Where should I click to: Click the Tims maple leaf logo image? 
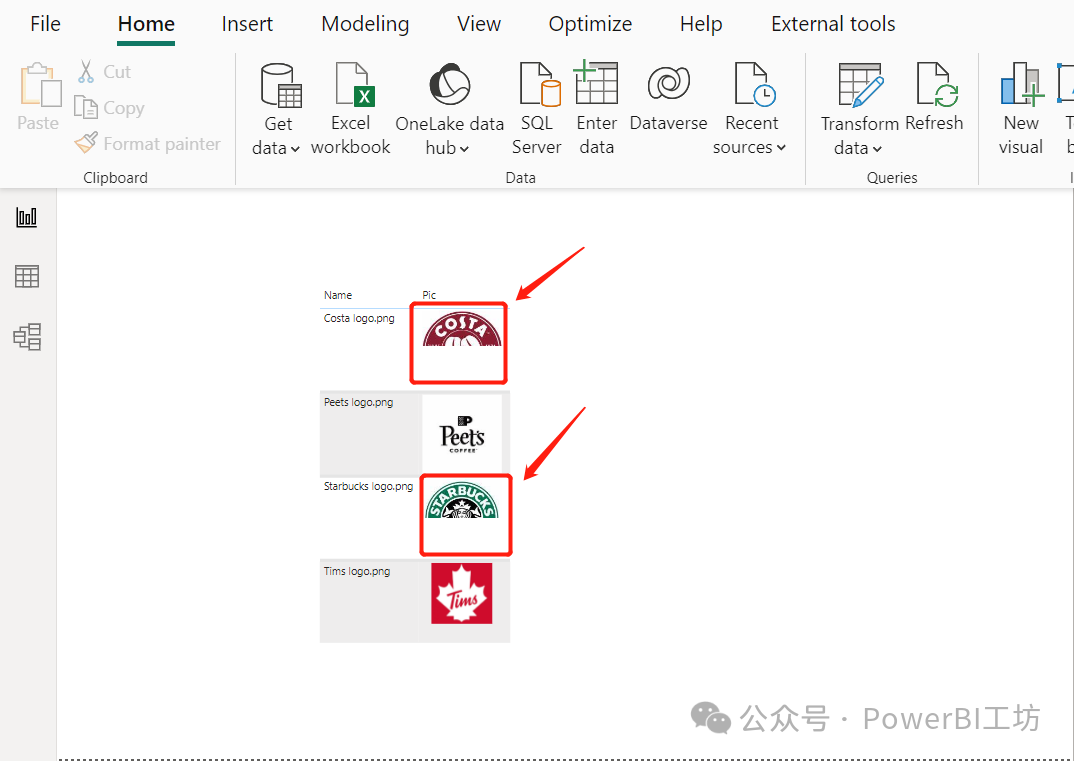pyautogui.click(x=462, y=593)
